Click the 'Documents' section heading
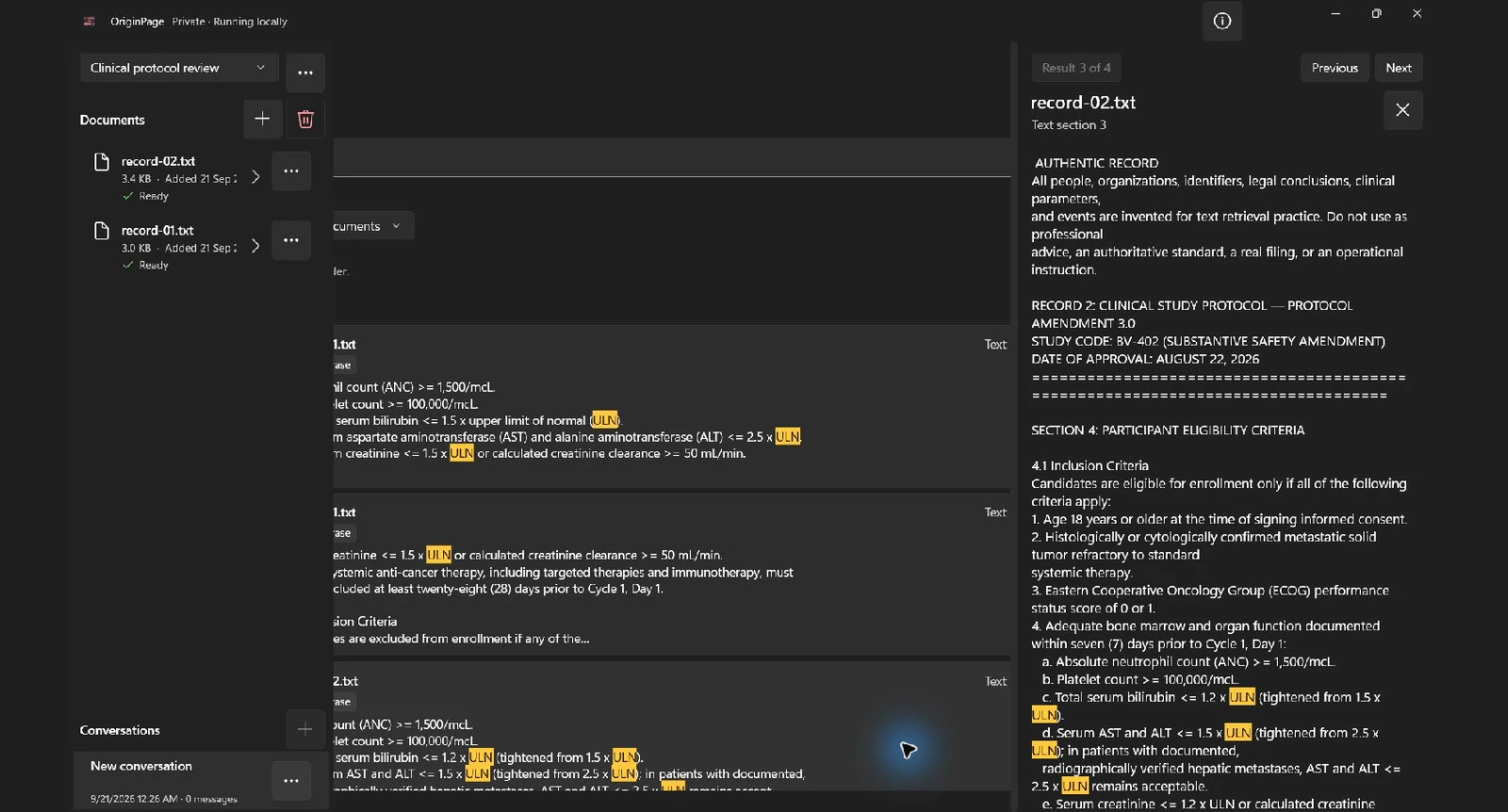This screenshot has width=1508, height=812. 112,120
